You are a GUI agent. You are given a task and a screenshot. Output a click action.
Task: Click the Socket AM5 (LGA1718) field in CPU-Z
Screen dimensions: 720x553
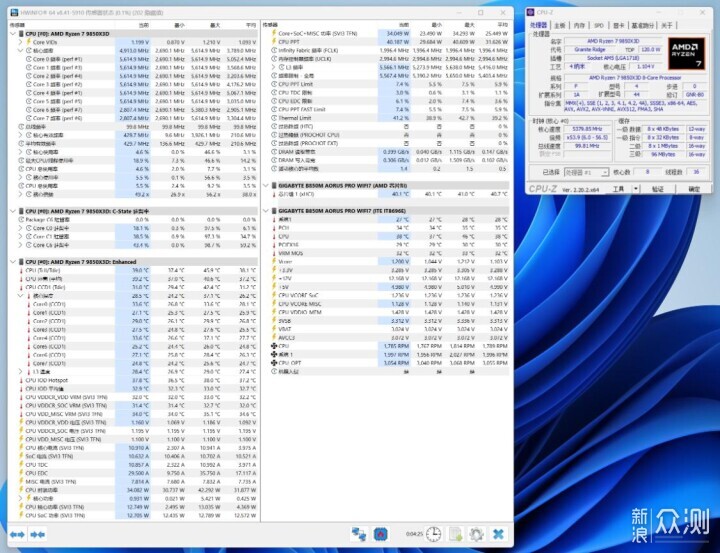point(613,58)
